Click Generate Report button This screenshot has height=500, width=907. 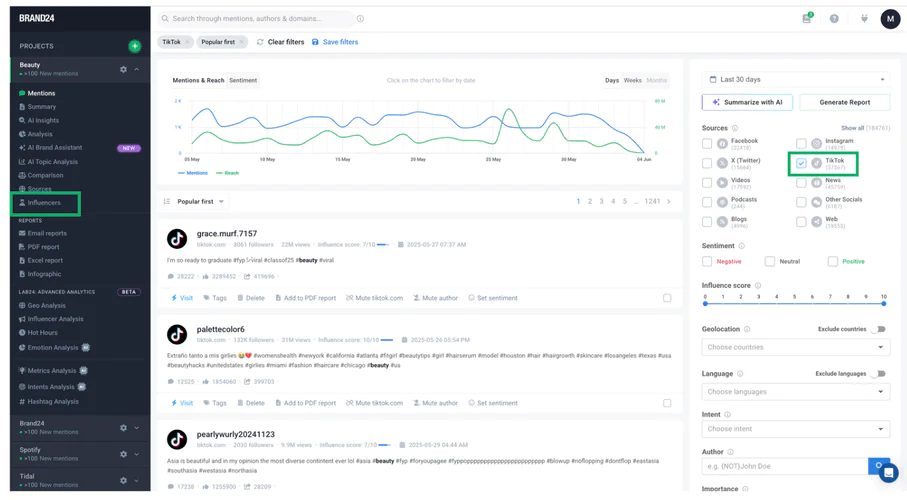pos(845,102)
